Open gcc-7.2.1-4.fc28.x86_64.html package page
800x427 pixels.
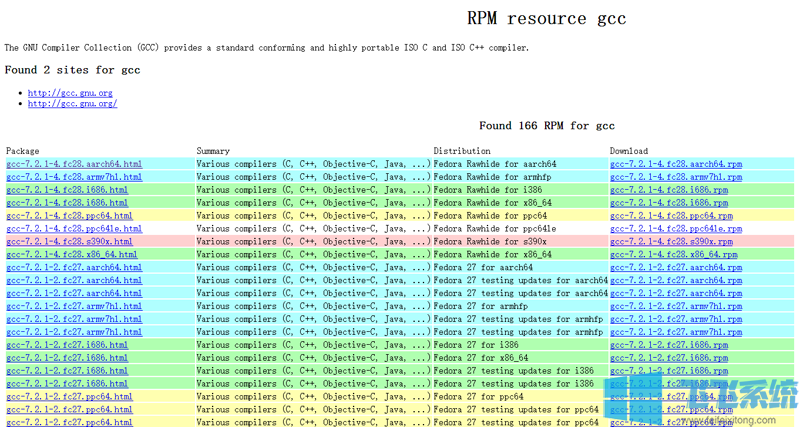click(71, 255)
